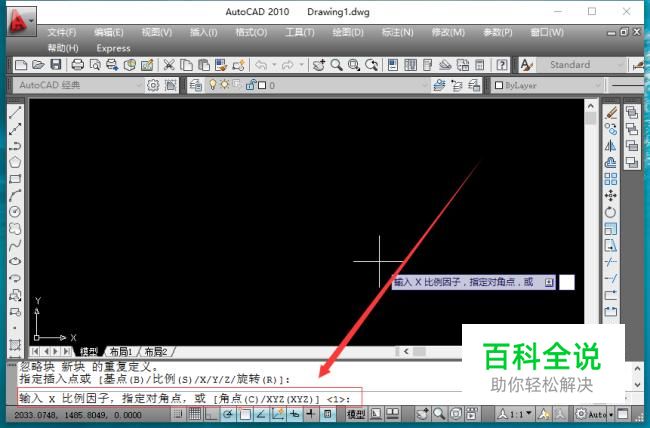Expand the redo history dropdown arrow
The height and width of the screenshot is (428, 650).
coord(301,65)
